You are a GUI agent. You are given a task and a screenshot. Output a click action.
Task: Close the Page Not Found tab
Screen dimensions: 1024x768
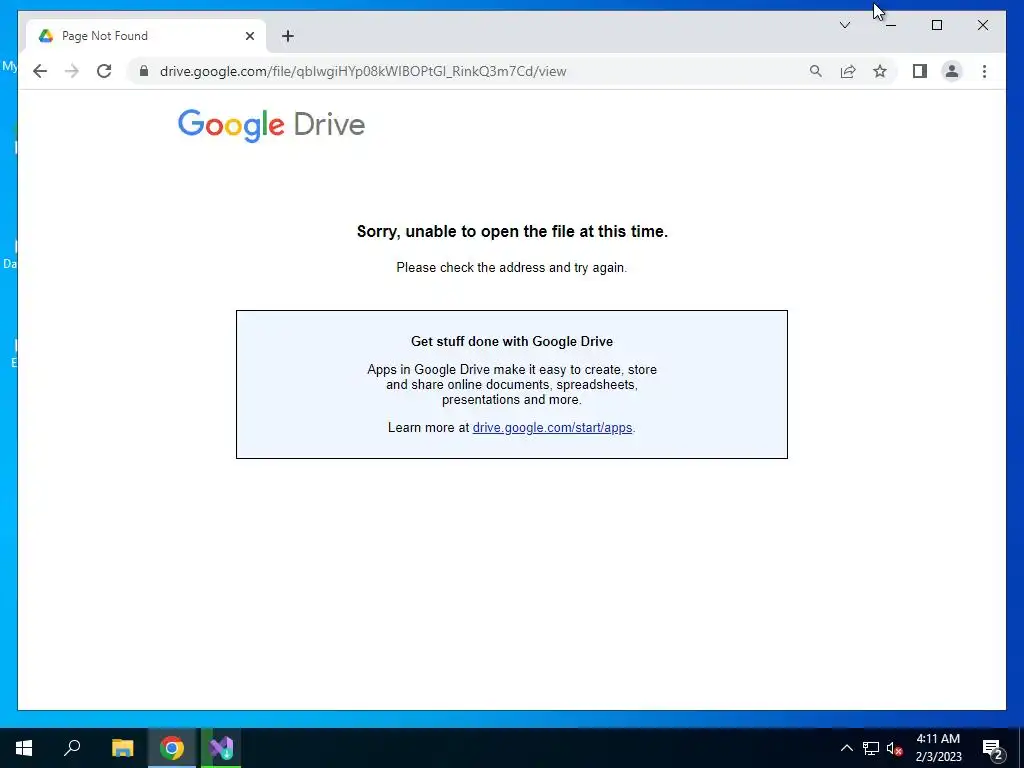(249, 36)
